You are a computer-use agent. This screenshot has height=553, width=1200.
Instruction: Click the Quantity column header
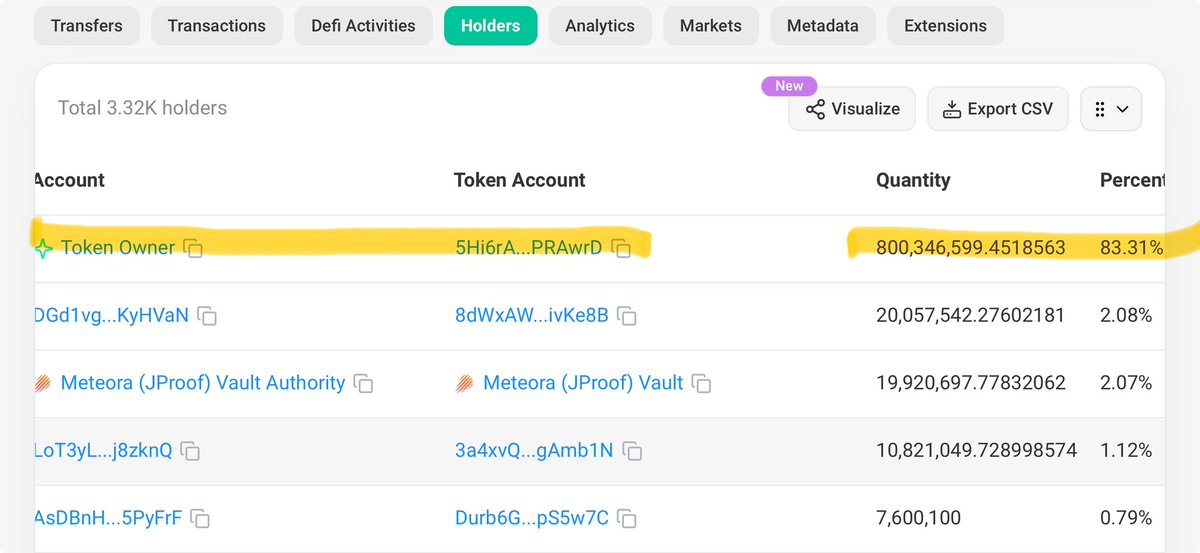coord(913,180)
